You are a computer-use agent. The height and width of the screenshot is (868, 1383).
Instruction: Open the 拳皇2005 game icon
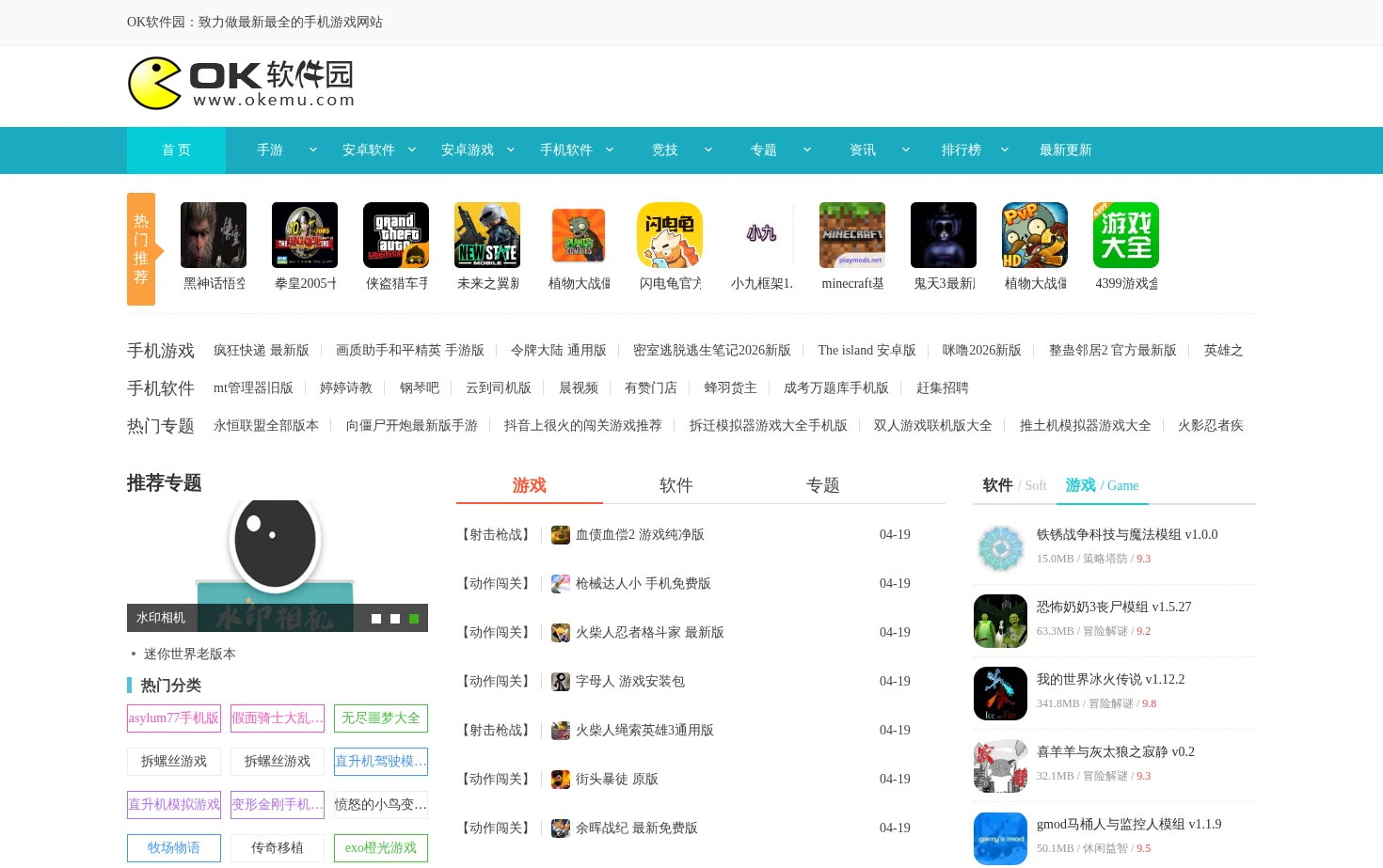click(x=305, y=235)
